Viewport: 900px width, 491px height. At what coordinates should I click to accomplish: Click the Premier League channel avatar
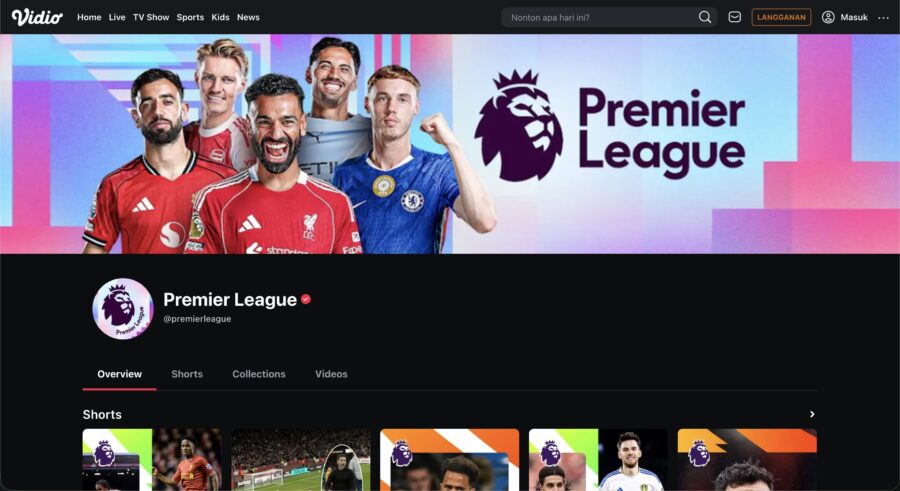[123, 308]
